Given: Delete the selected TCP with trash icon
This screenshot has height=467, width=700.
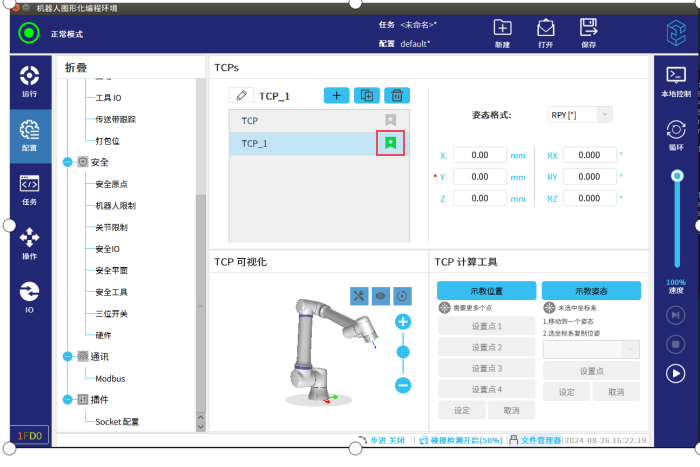Looking at the screenshot, I should pyautogui.click(x=397, y=95).
